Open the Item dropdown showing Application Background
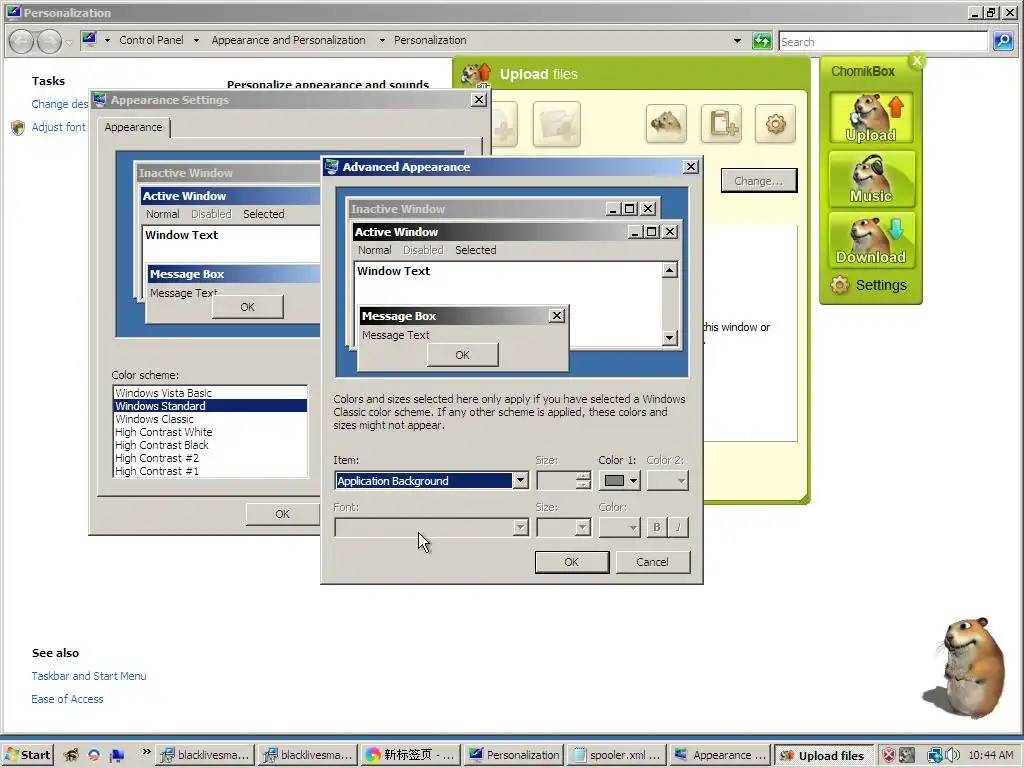Viewport: 1024px width, 768px height. tap(520, 481)
